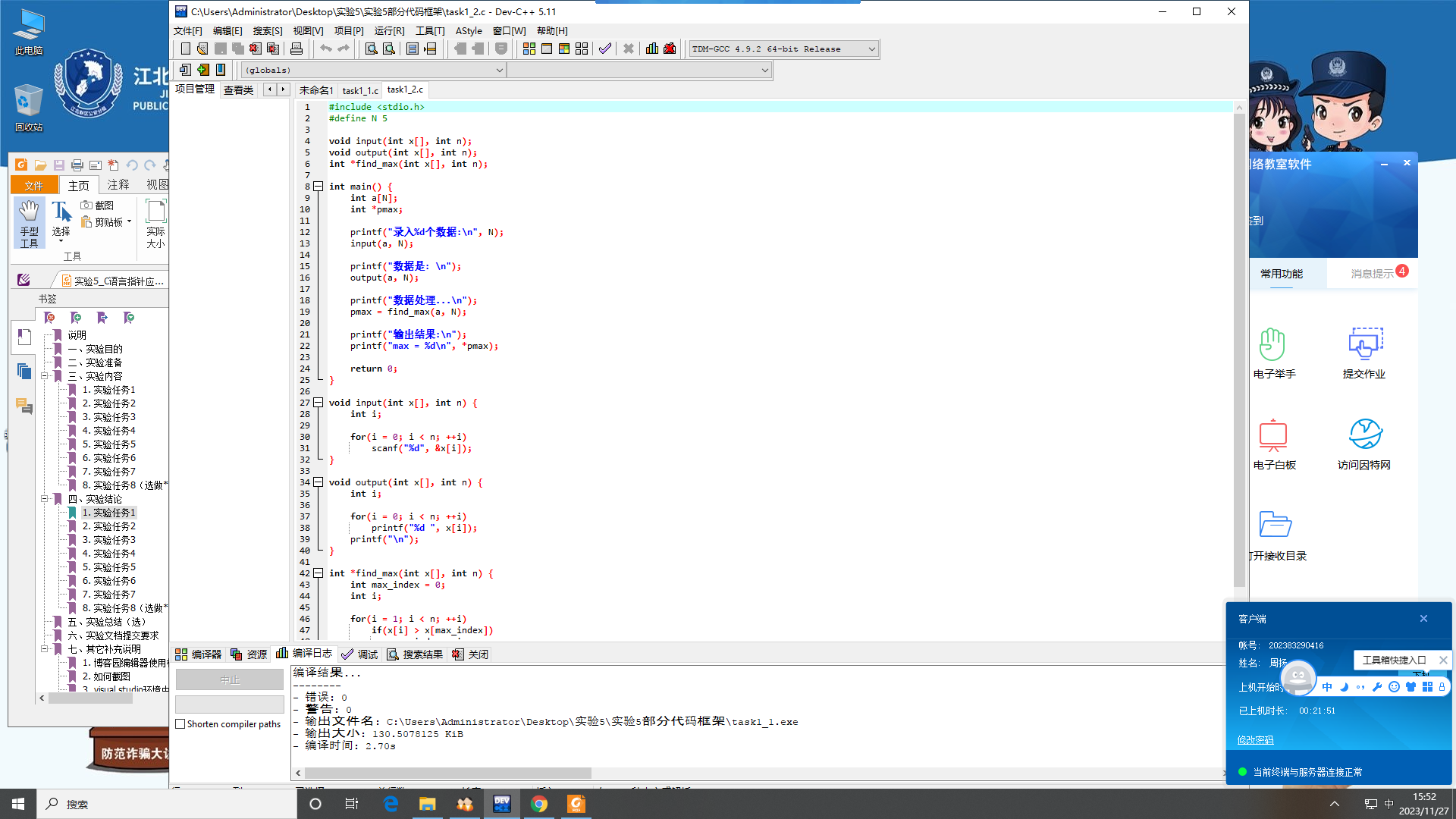Open the 运行[R] menu

click(389, 30)
